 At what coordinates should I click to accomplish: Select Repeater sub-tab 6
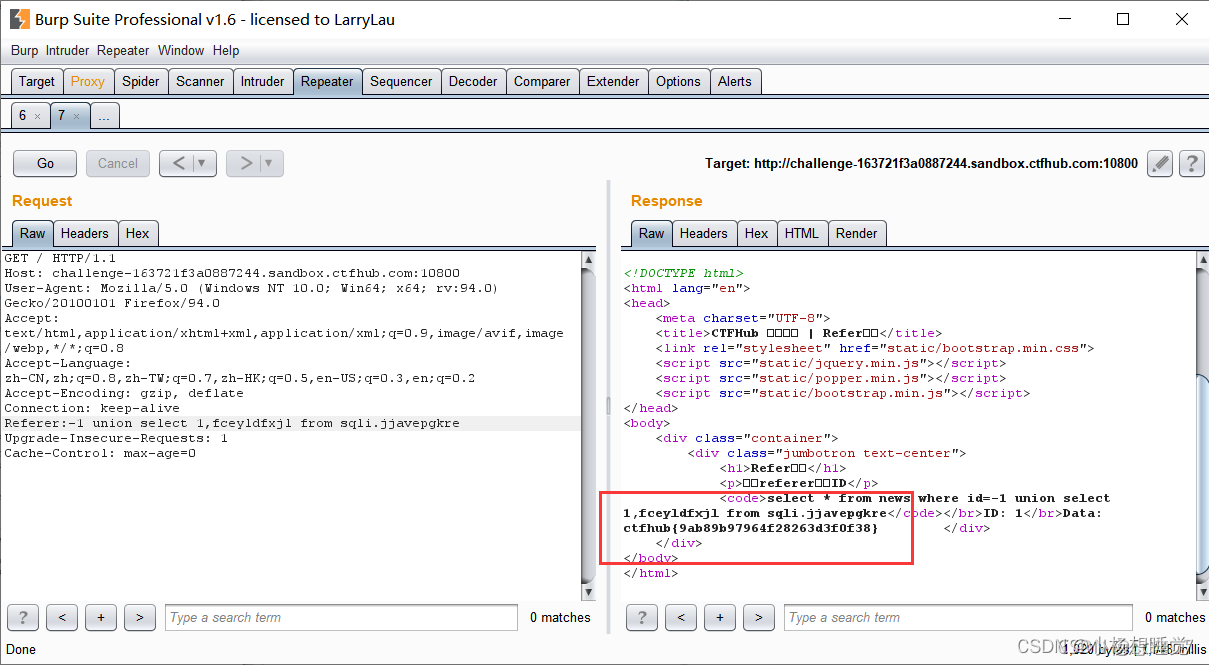point(23,116)
